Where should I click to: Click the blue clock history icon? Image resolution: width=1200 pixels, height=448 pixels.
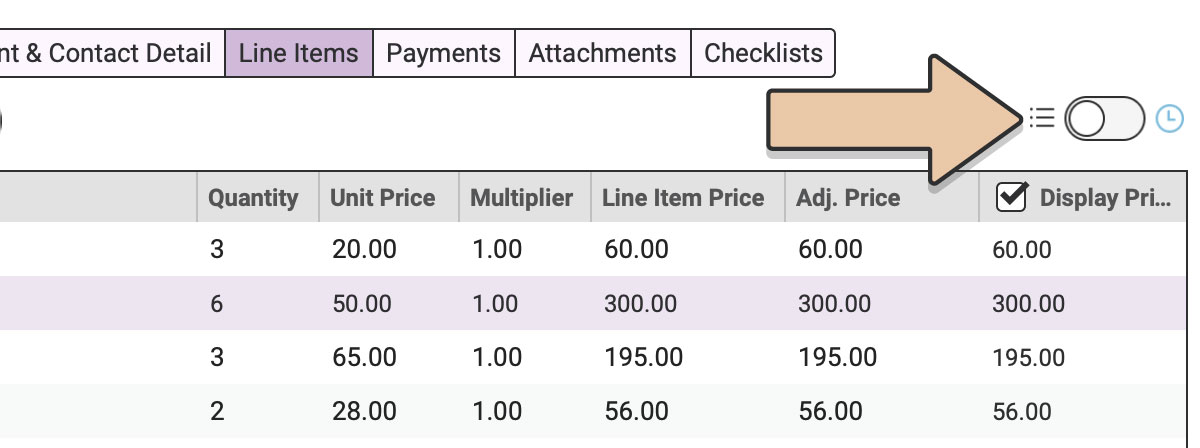tap(1169, 119)
